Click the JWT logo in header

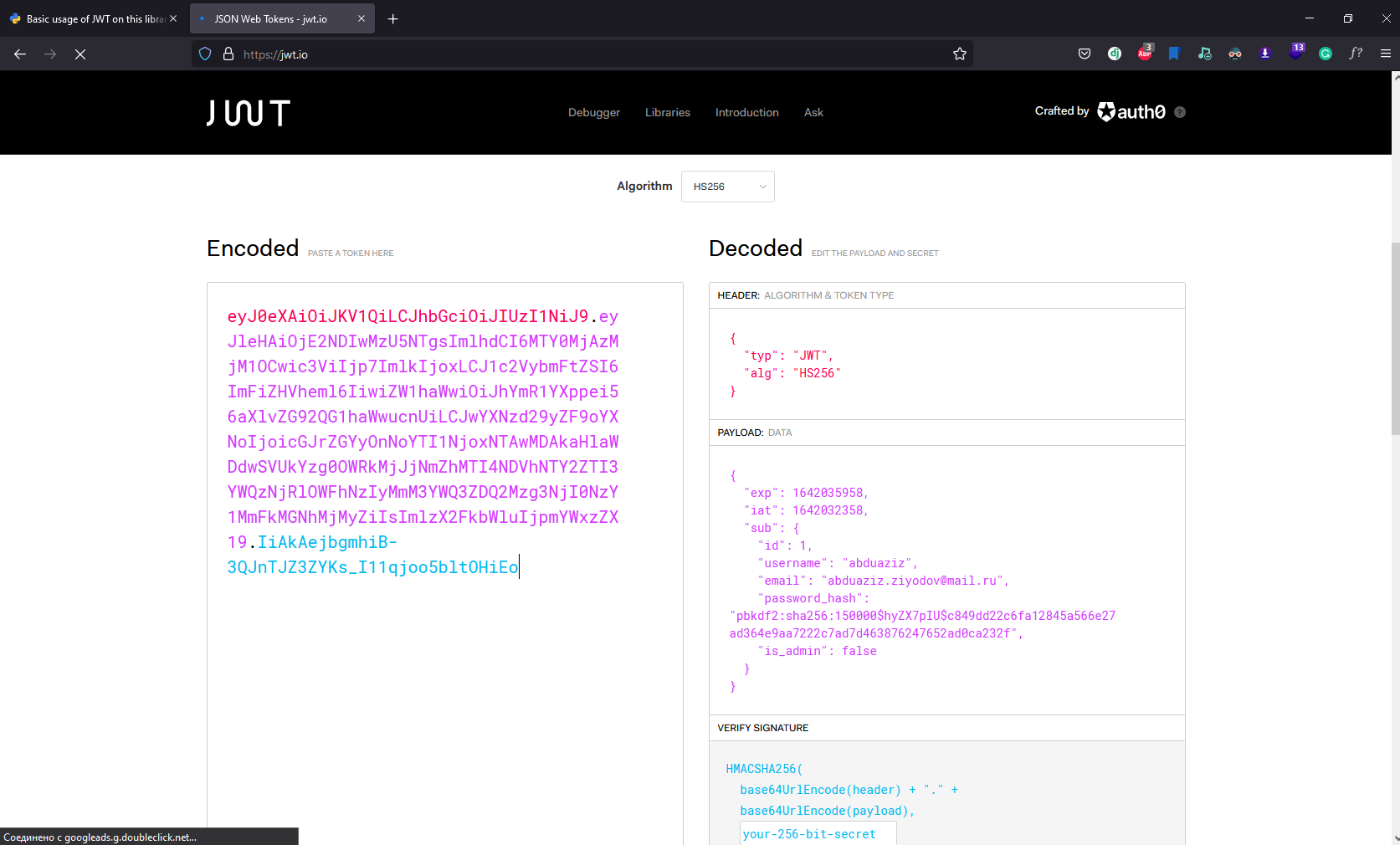249,113
